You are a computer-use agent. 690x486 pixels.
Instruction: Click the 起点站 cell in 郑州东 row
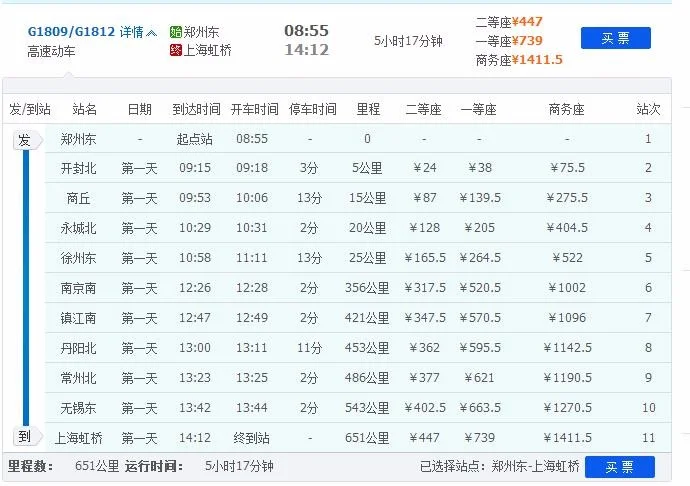[x=195, y=139]
